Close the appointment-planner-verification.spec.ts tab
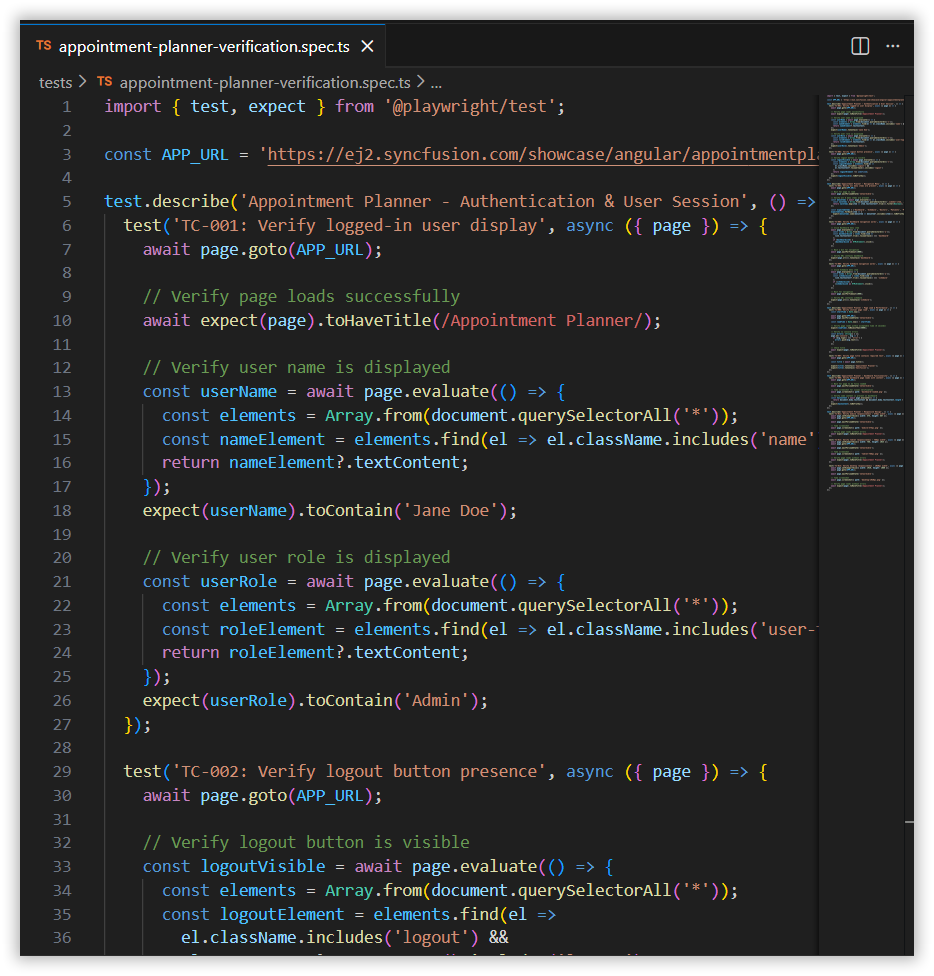Image resolution: width=934 pixels, height=976 pixels. coord(368,47)
